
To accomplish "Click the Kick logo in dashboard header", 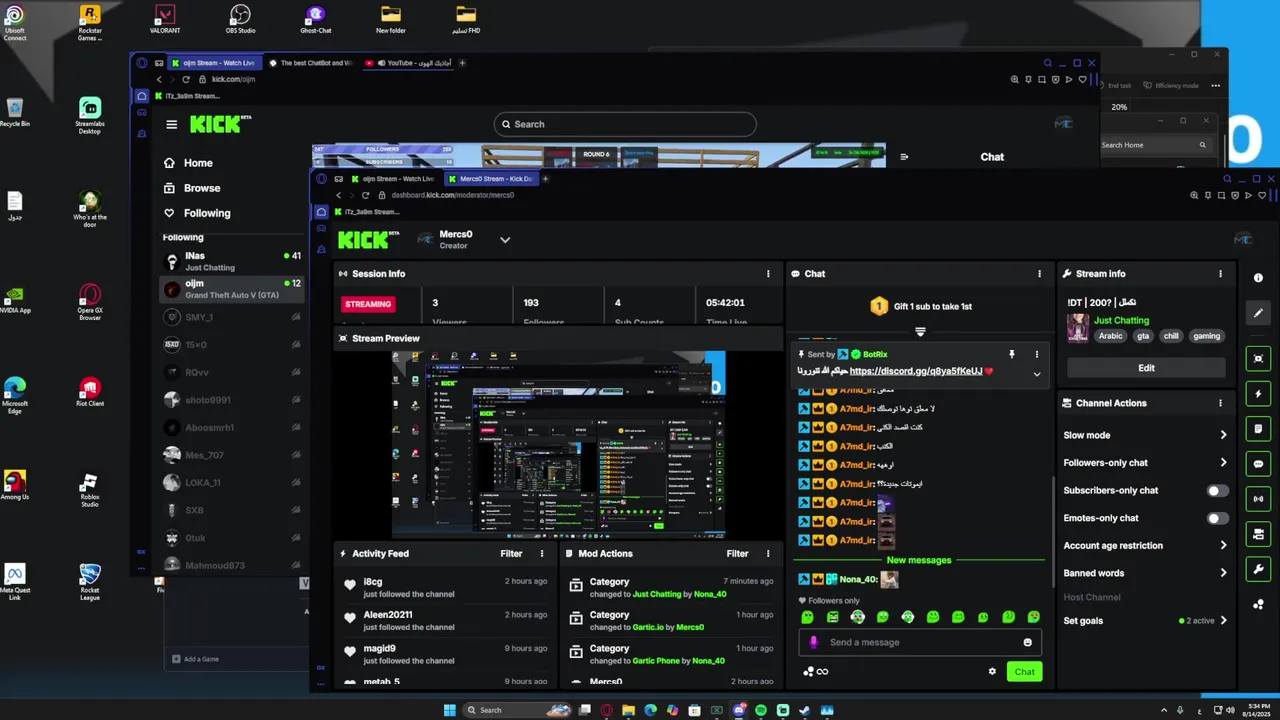I will [x=368, y=240].
